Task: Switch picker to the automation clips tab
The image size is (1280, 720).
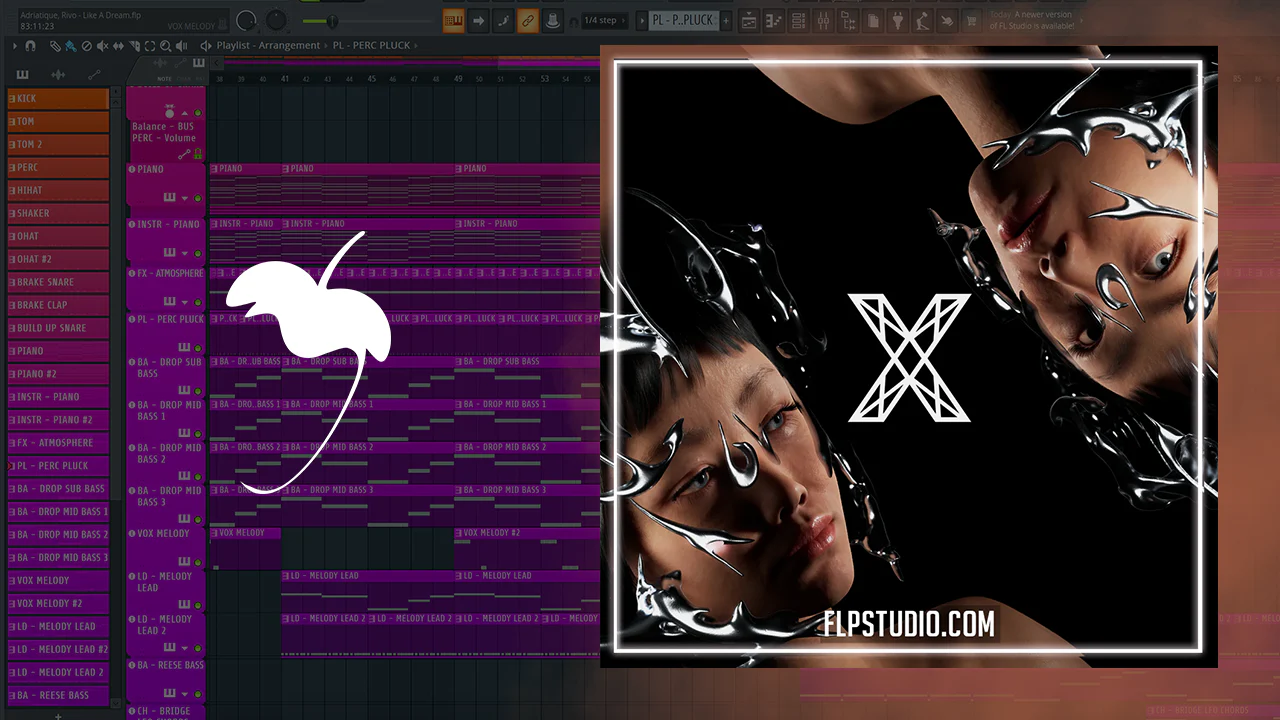Action: (94, 75)
